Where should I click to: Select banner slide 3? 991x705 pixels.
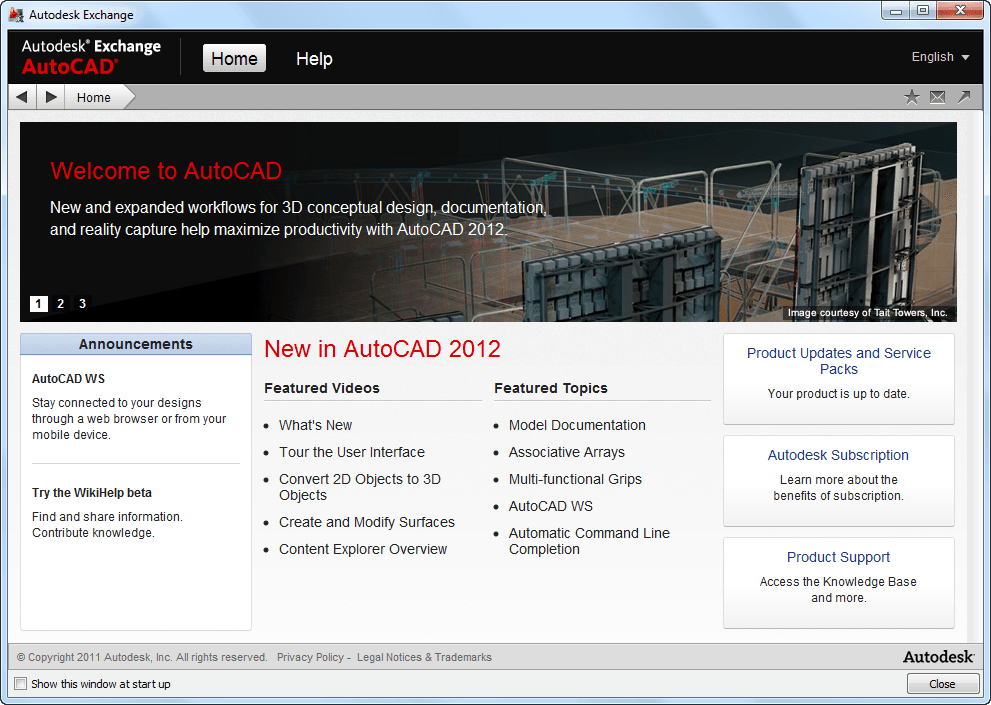point(81,303)
